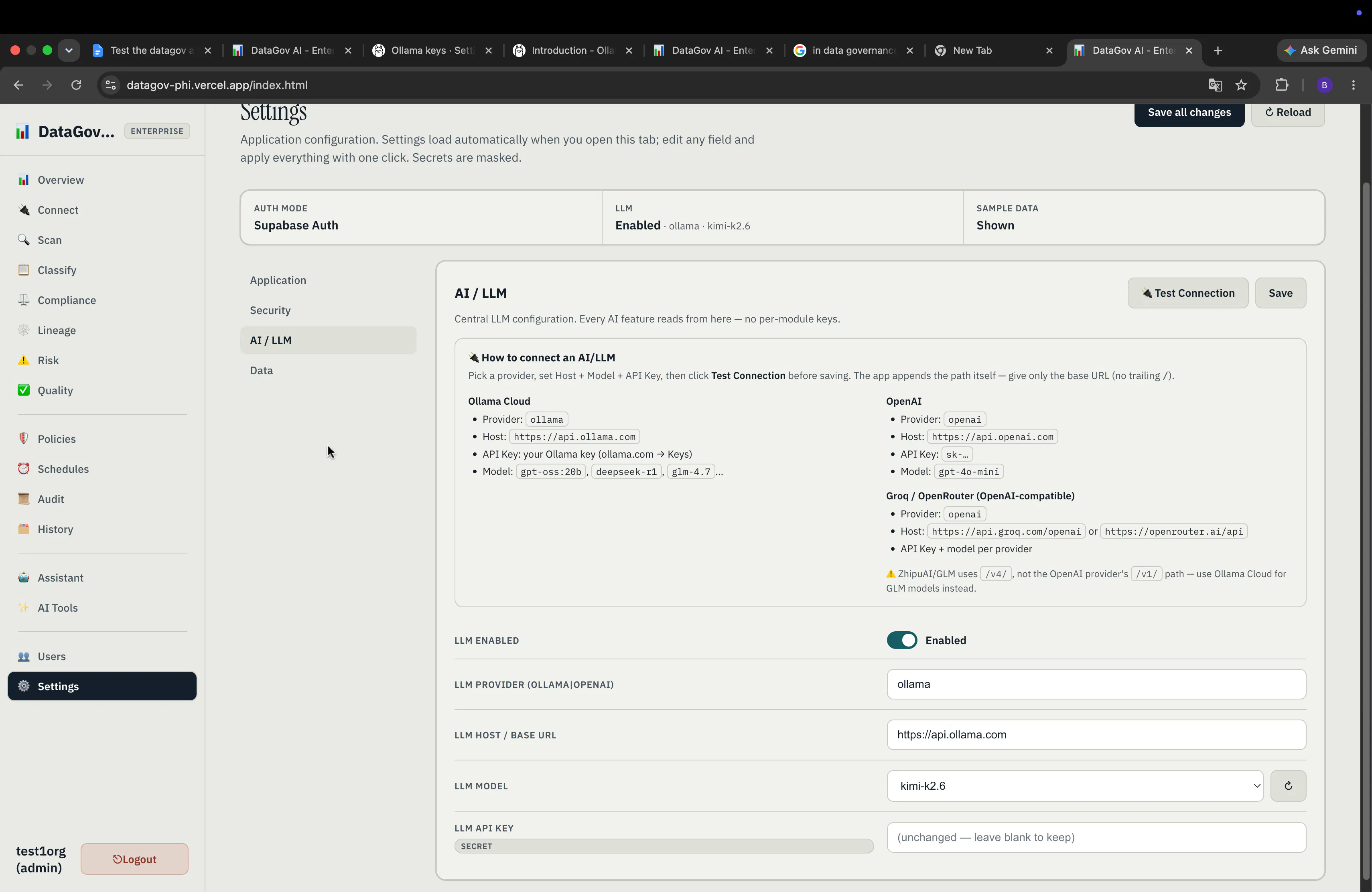Screen dimensions: 1372x892
Task: Select the AI / LLM settings tab
Action: (328, 340)
